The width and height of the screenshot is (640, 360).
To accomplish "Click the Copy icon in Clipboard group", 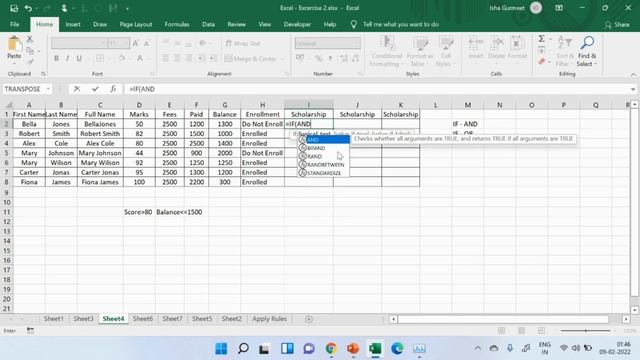I will point(30,51).
